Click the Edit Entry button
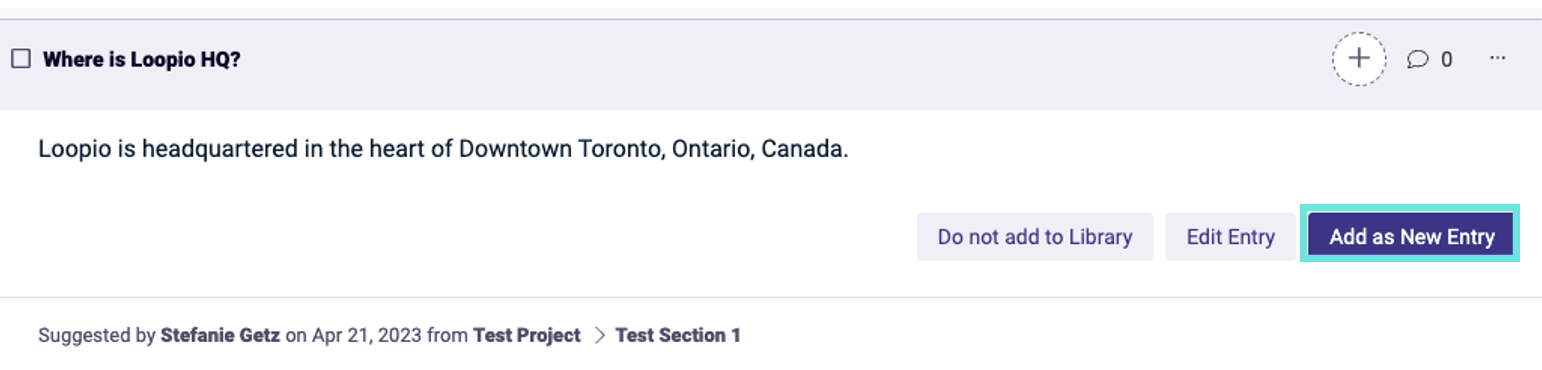 click(1230, 237)
